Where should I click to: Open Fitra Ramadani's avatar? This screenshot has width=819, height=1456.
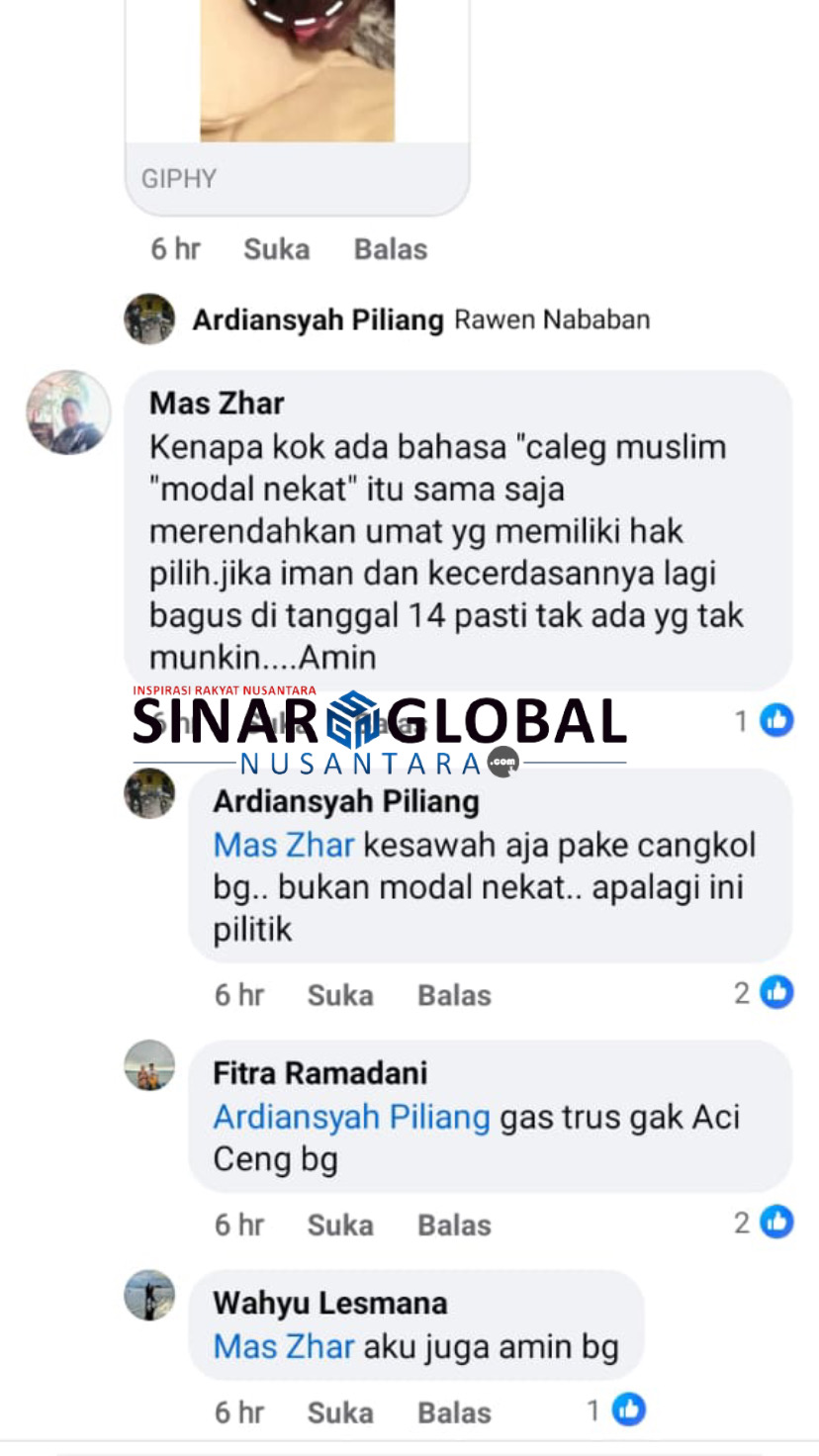149,1065
